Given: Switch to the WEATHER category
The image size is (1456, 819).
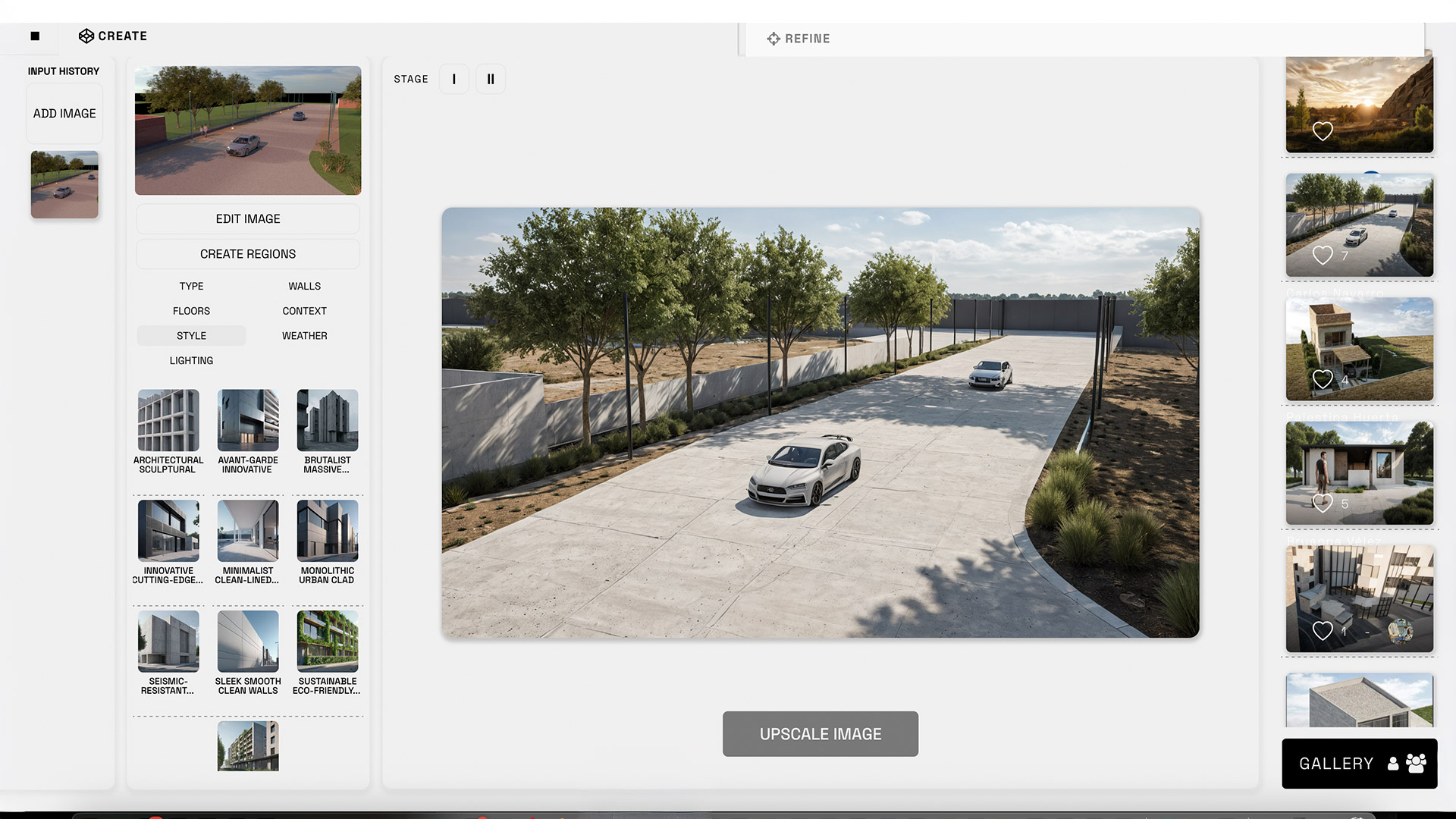Looking at the screenshot, I should point(304,336).
